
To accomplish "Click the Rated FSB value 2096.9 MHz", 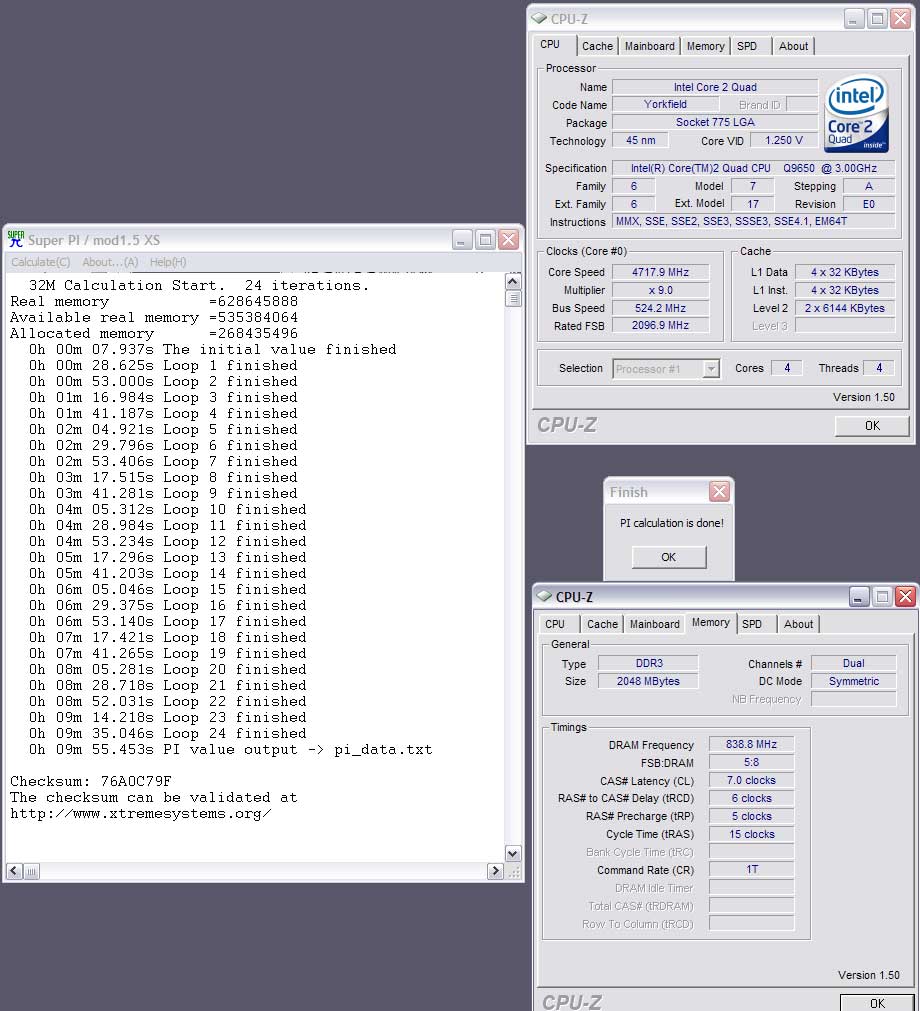I will point(660,326).
